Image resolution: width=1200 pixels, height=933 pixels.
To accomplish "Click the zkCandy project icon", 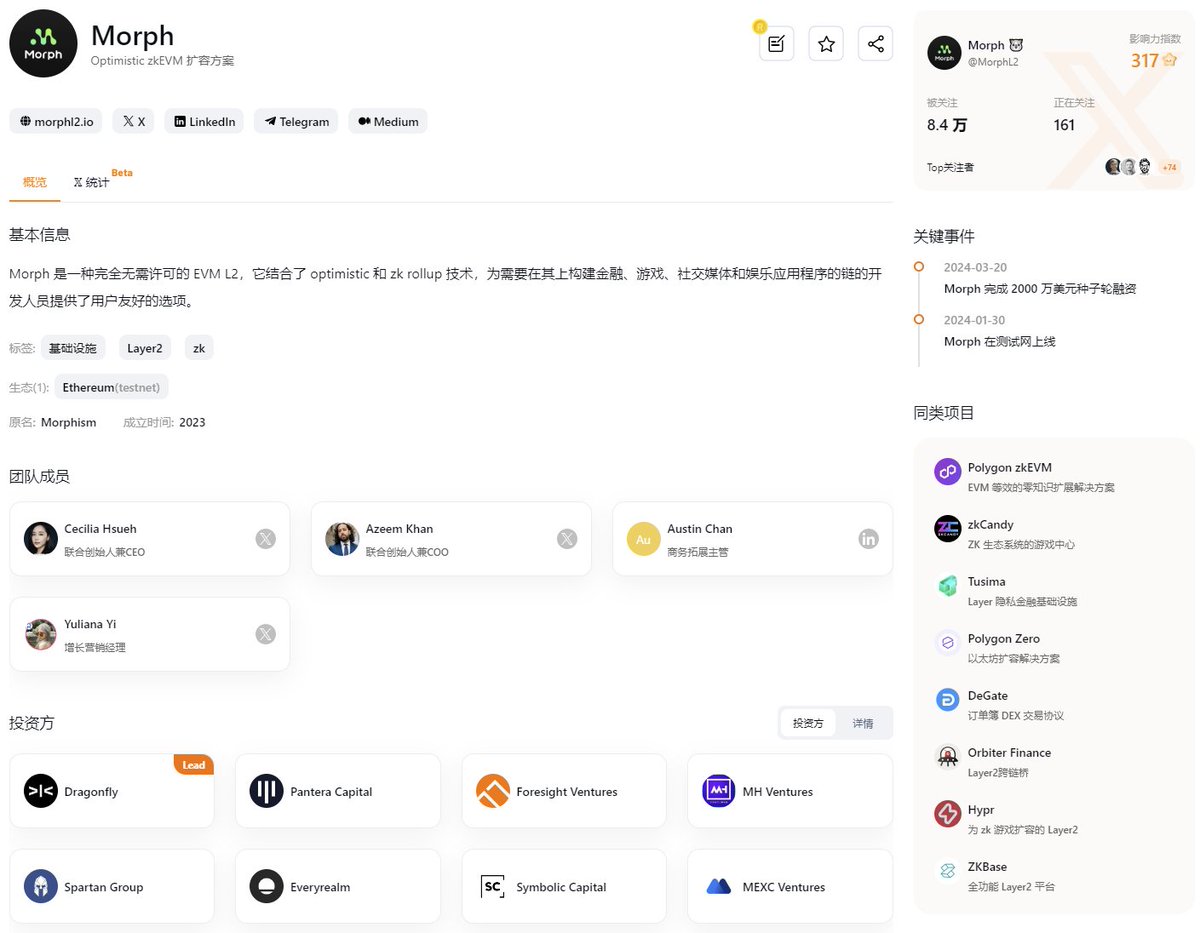I will pos(947,529).
